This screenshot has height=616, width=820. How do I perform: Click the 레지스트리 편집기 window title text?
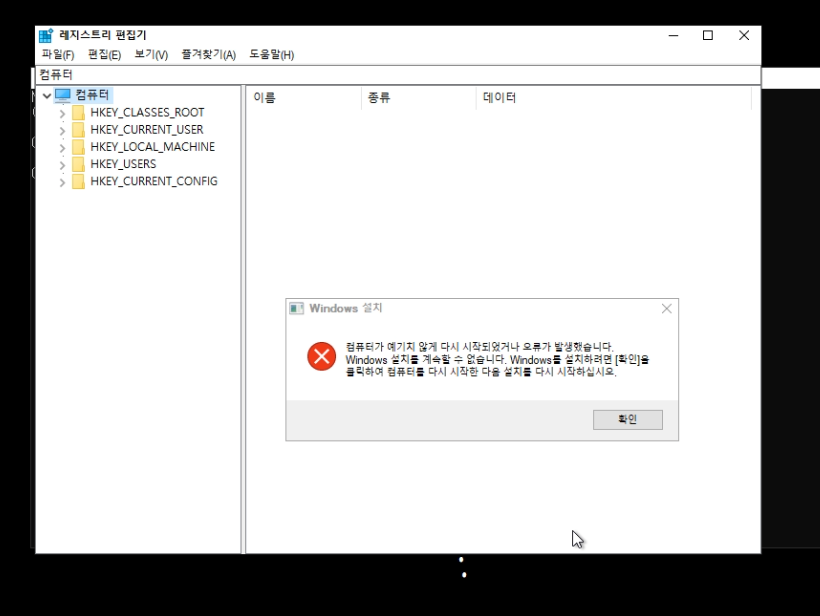(x=102, y=35)
